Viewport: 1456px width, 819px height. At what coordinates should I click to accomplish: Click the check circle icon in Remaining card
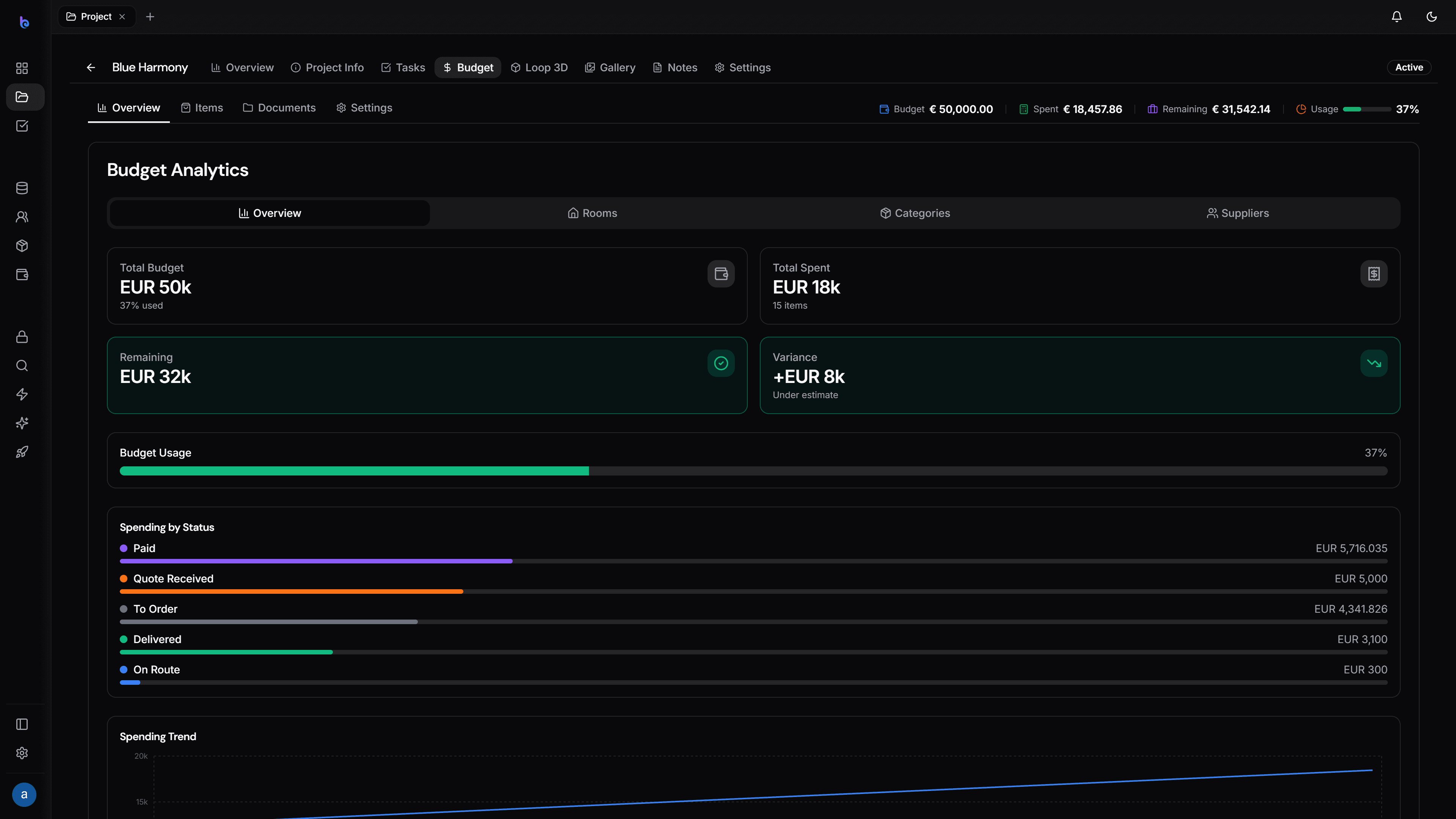pyautogui.click(x=721, y=364)
